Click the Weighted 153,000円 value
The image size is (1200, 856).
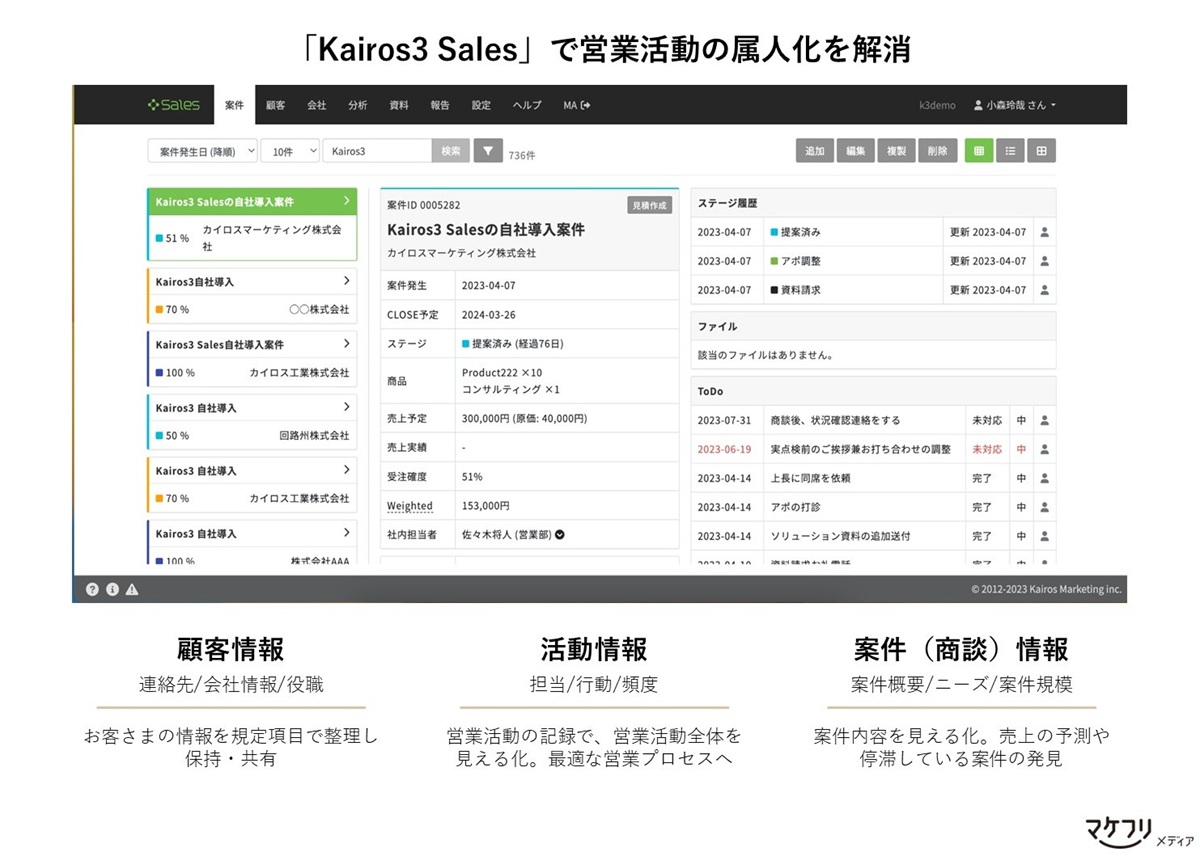point(486,506)
